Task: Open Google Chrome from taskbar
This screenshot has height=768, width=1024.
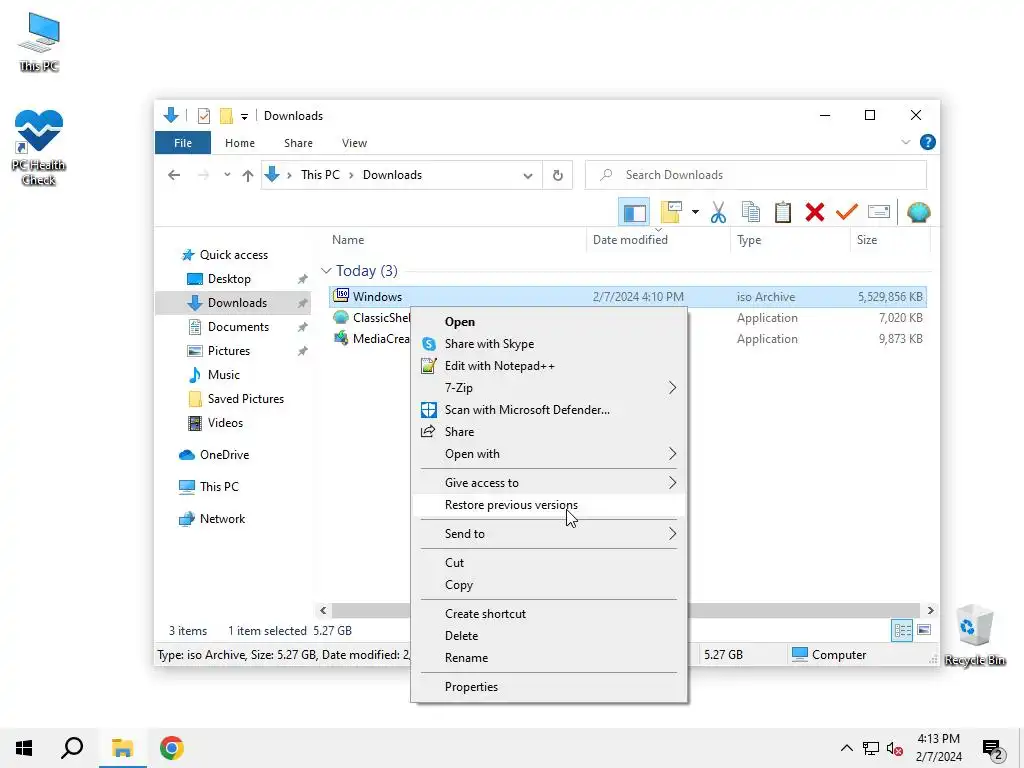Action: click(x=172, y=748)
